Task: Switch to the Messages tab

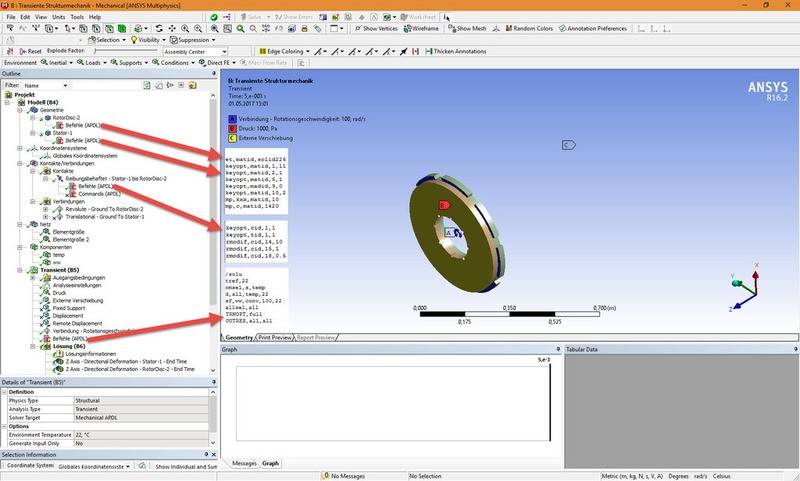Action: point(244,464)
